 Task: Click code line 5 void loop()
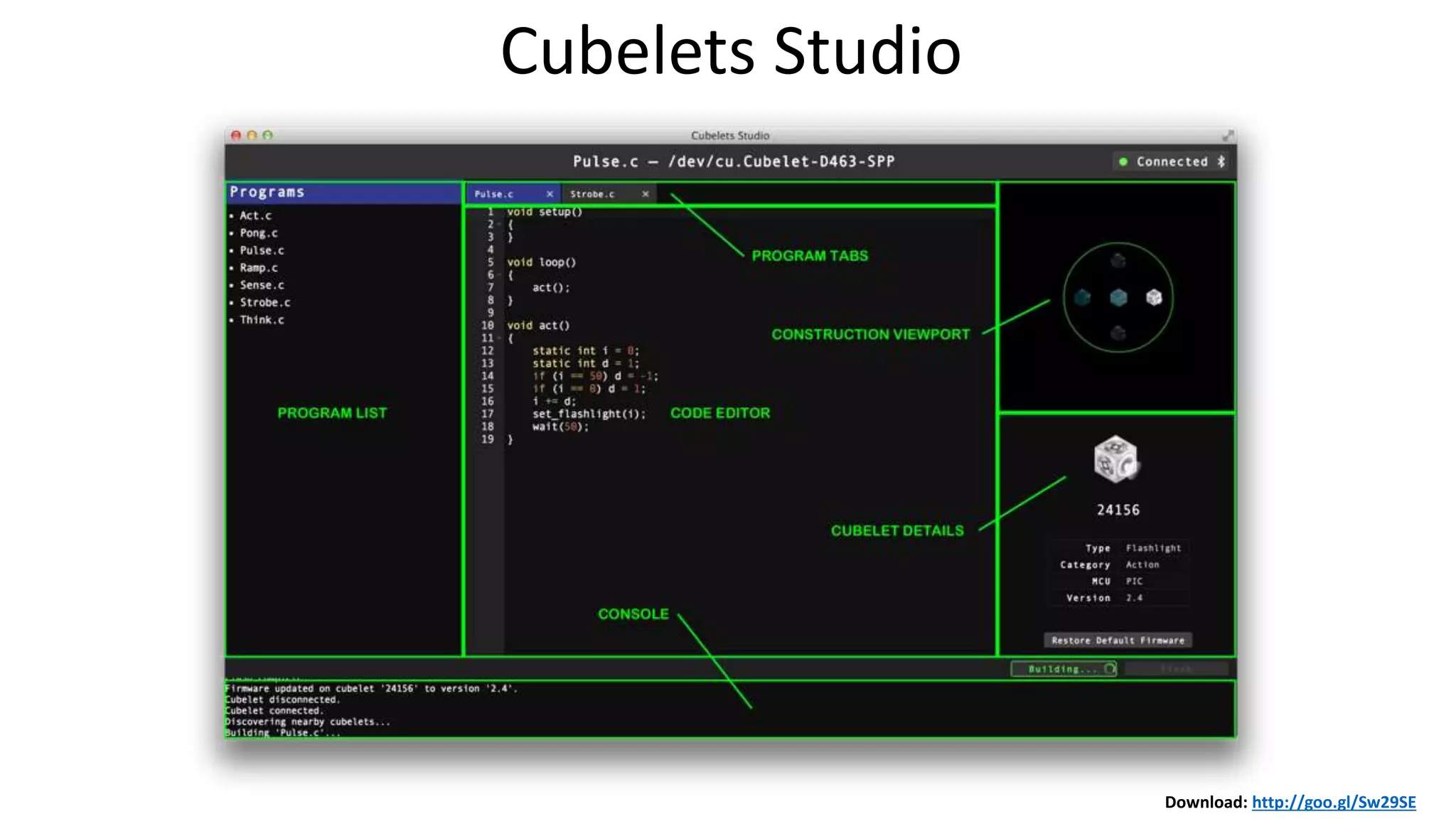541,262
